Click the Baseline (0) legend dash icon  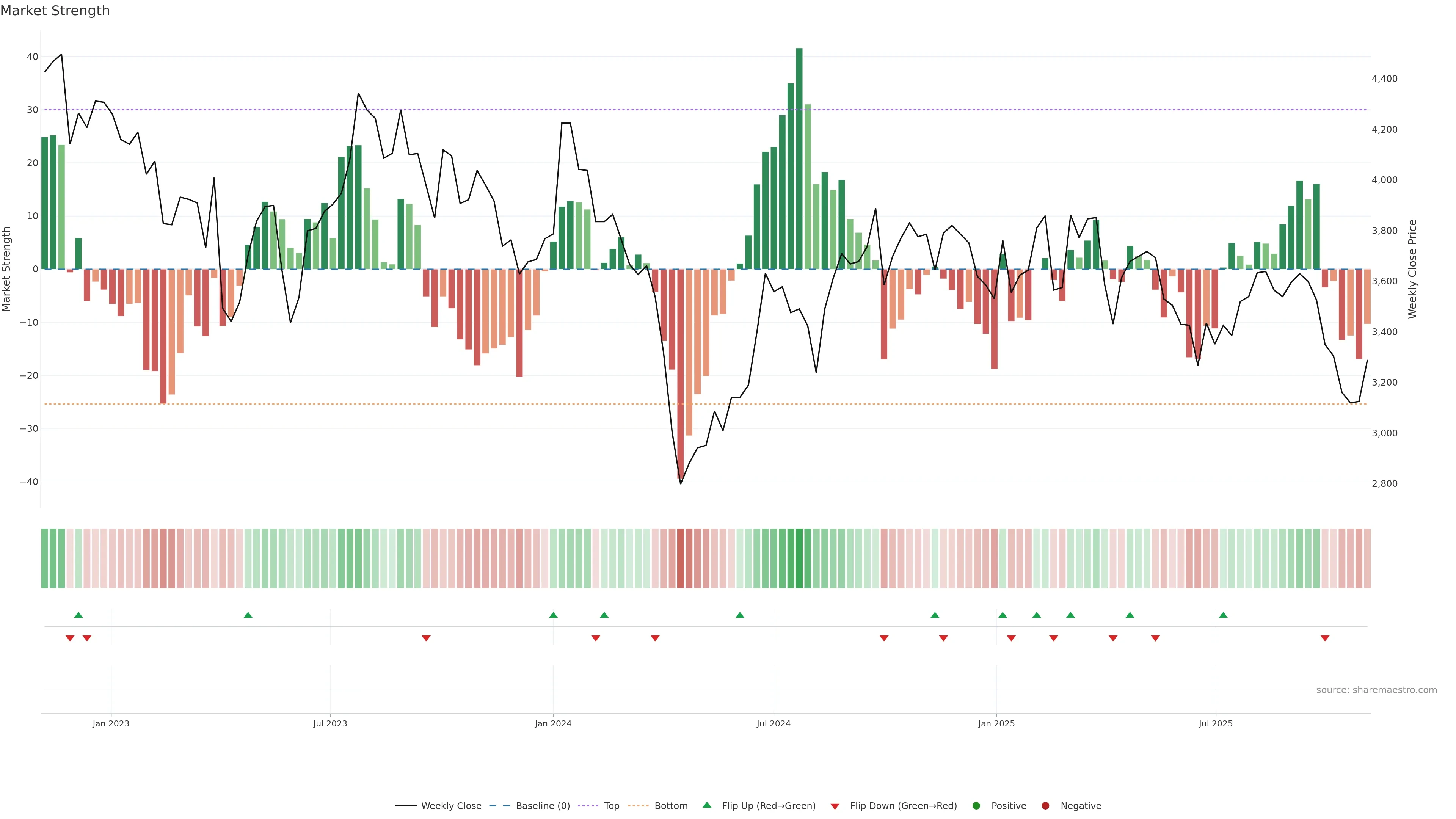click(500, 806)
